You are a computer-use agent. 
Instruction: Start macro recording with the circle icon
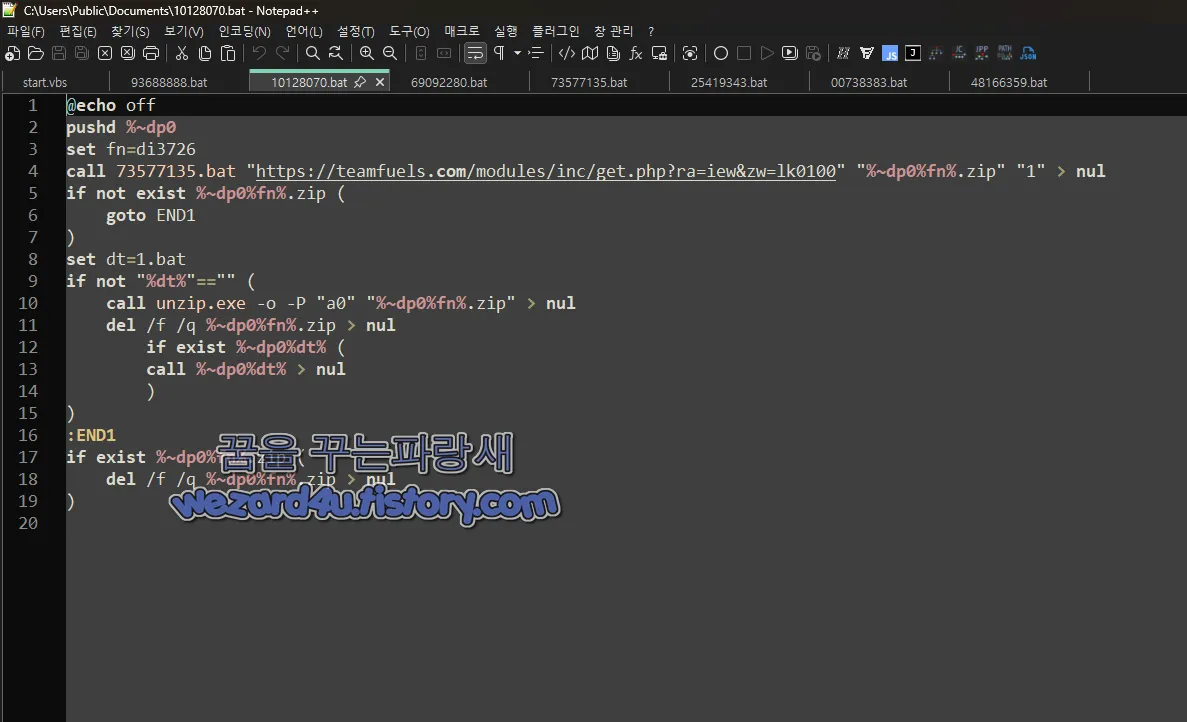(x=721, y=53)
